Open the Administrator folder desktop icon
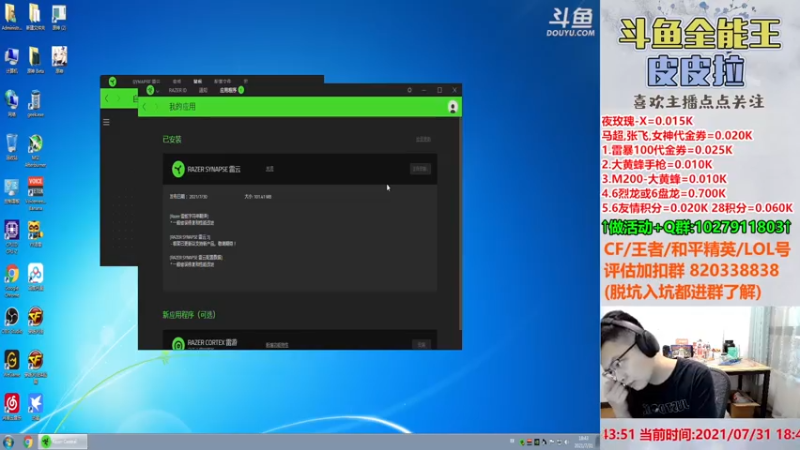This screenshot has width=800, height=450. click(11, 17)
